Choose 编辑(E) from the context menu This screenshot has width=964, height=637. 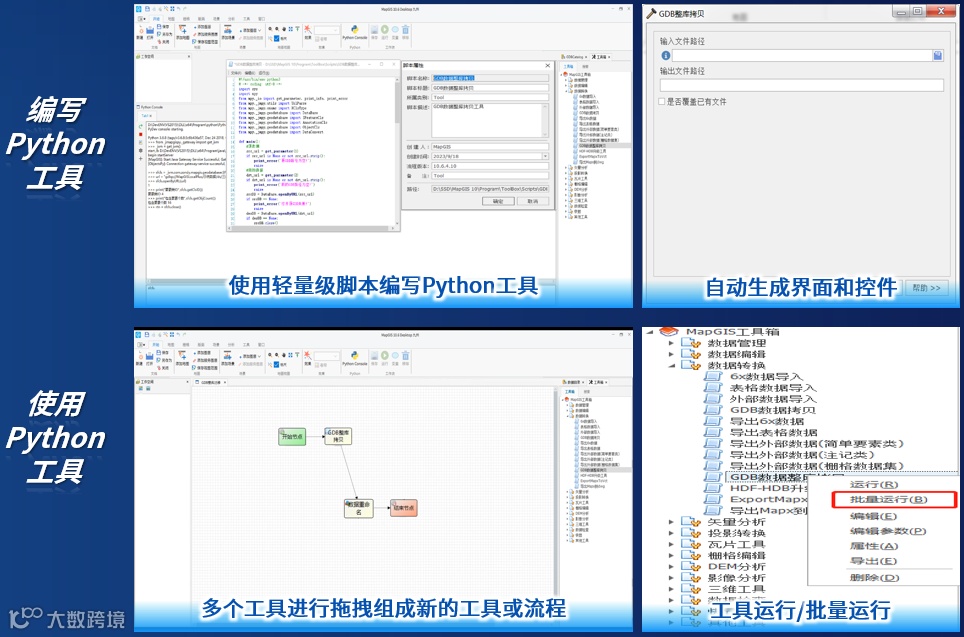(873, 516)
